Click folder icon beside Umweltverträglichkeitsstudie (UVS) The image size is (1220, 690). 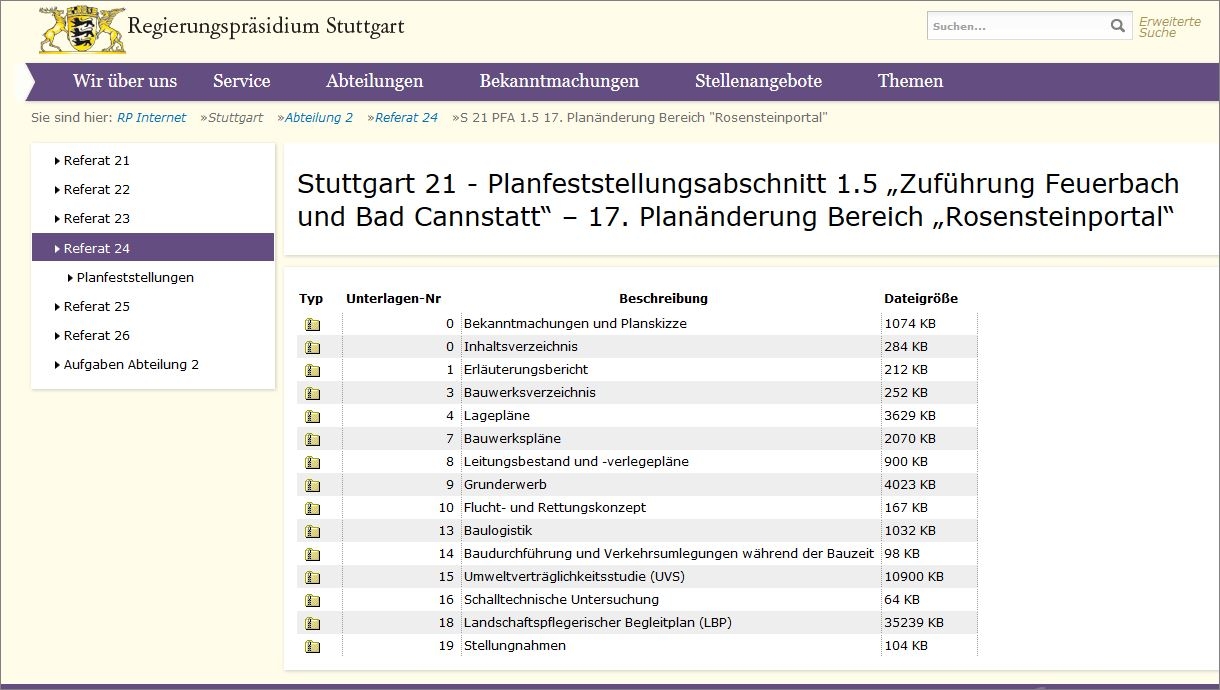312,577
